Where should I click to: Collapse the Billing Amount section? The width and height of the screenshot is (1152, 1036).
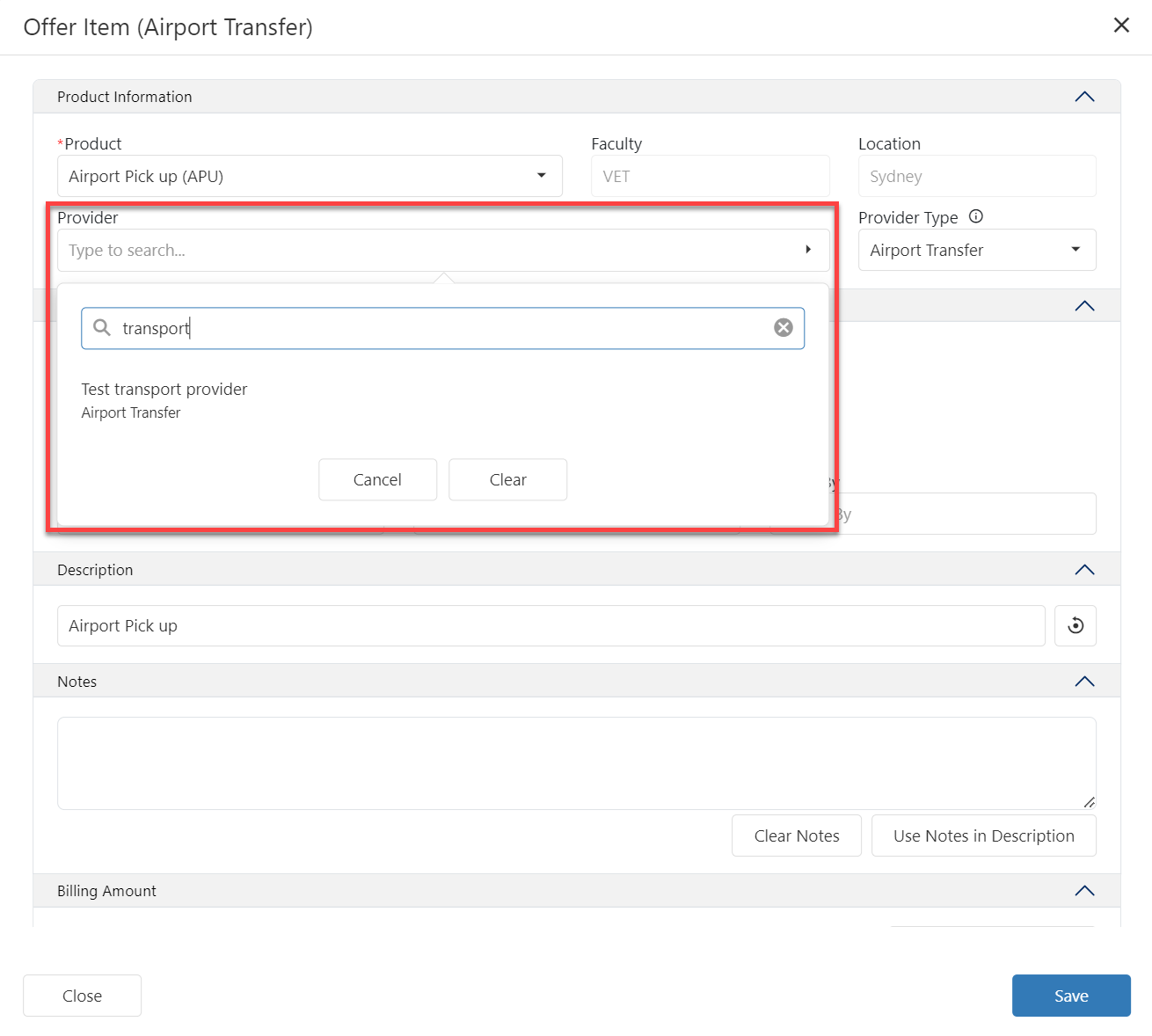pos(1084,891)
